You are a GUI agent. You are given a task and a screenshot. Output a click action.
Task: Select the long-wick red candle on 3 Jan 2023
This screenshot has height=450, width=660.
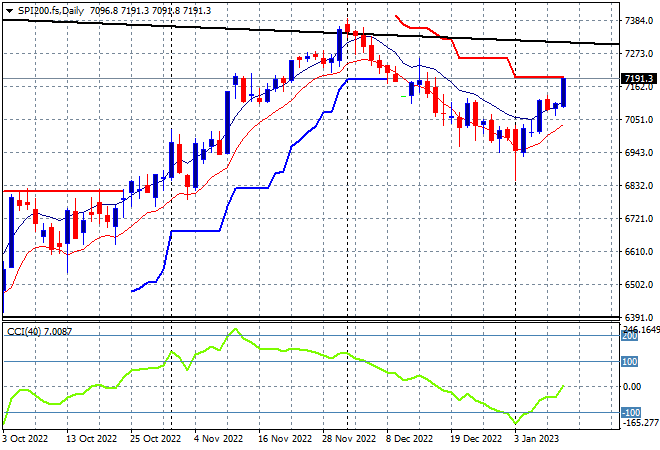coord(516,140)
